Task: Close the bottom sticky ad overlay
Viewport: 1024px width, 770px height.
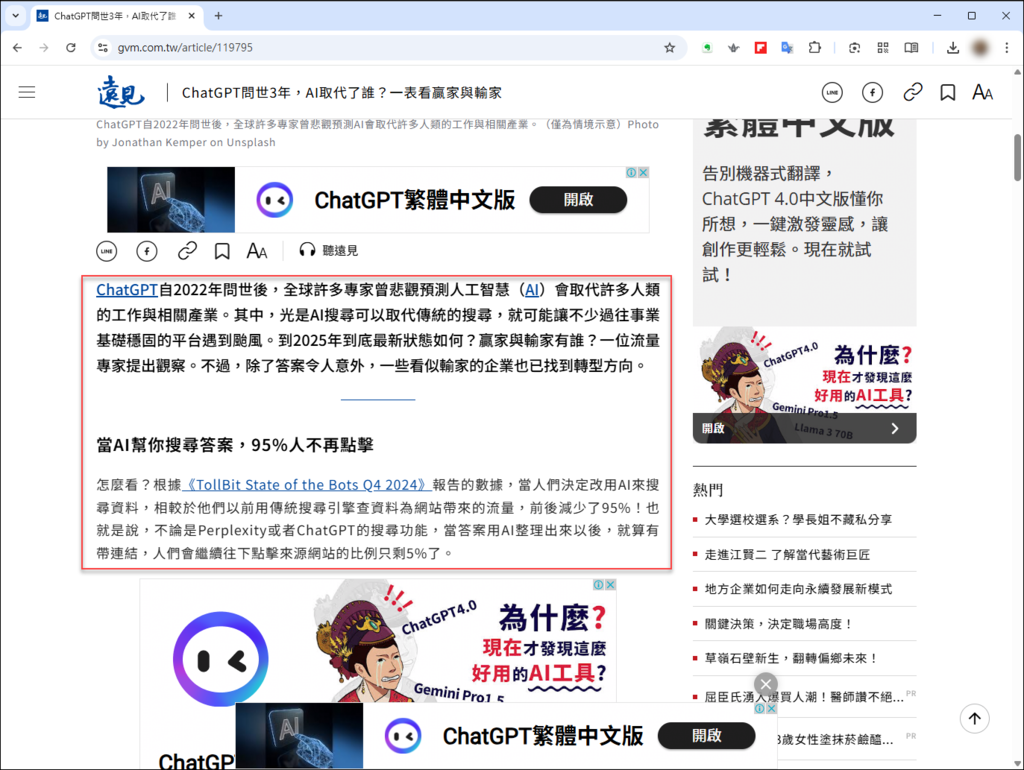Action: (766, 684)
